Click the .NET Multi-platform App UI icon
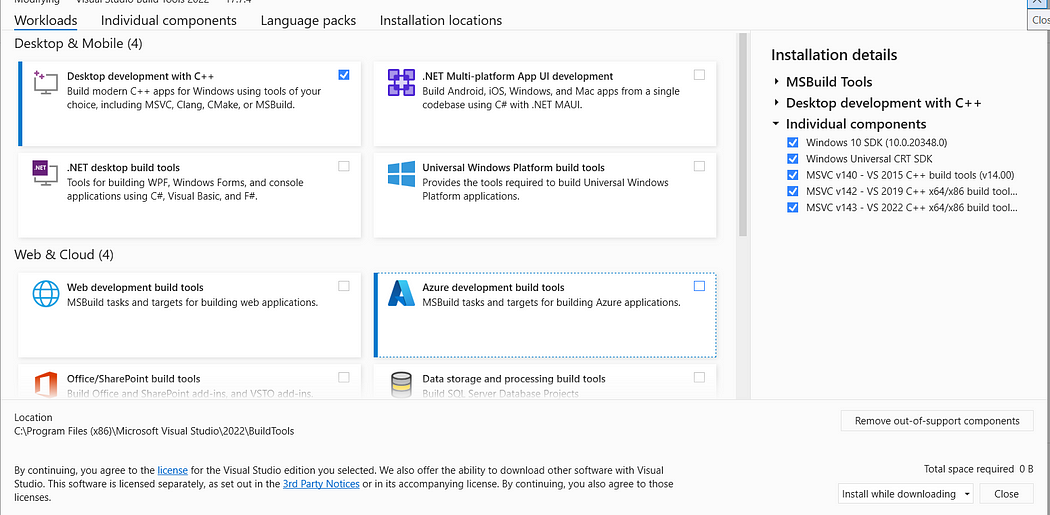Screen dimensions: 1050x515 (401, 82)
